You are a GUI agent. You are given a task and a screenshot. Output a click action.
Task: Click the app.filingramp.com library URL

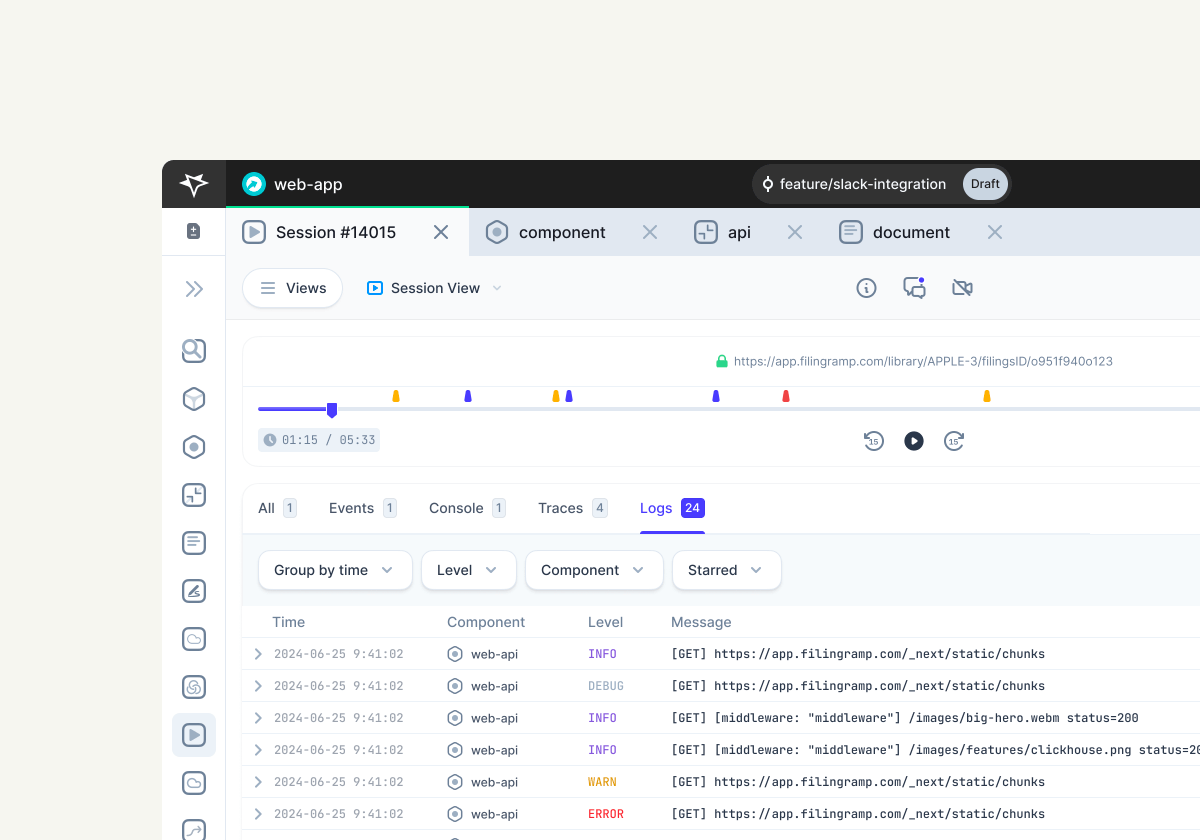point(923,361)
